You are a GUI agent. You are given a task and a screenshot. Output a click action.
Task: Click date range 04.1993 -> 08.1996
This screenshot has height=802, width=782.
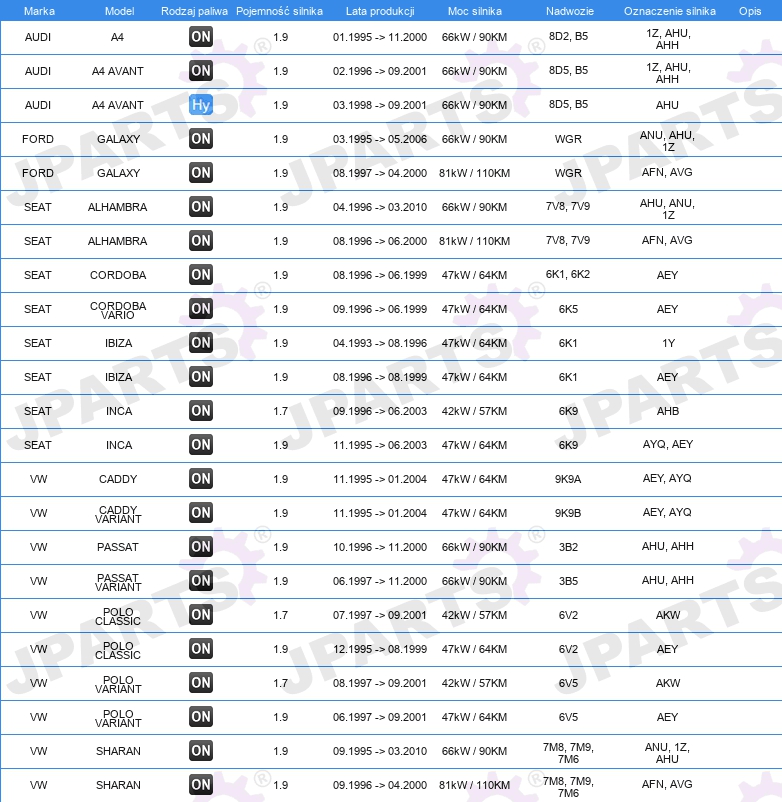tap(379, 343)
